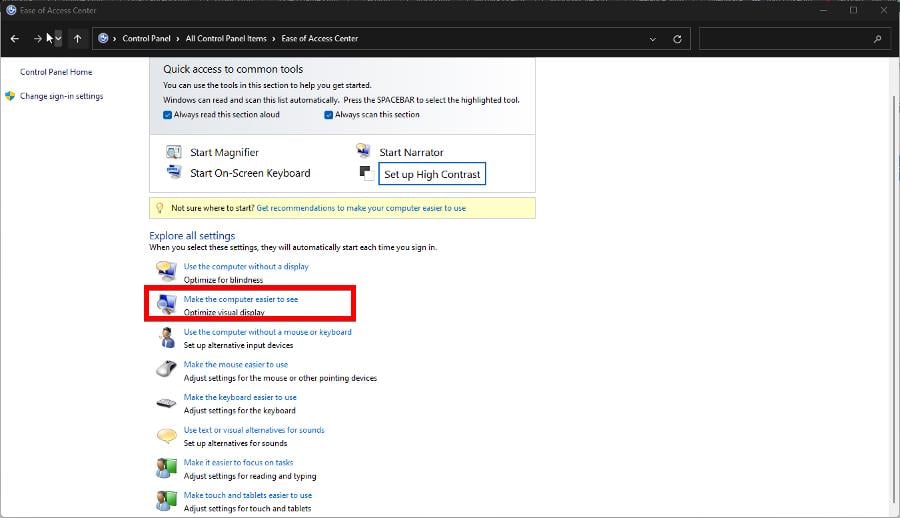
Task: Open Change sign-in settings link
Action: (61, 96)
